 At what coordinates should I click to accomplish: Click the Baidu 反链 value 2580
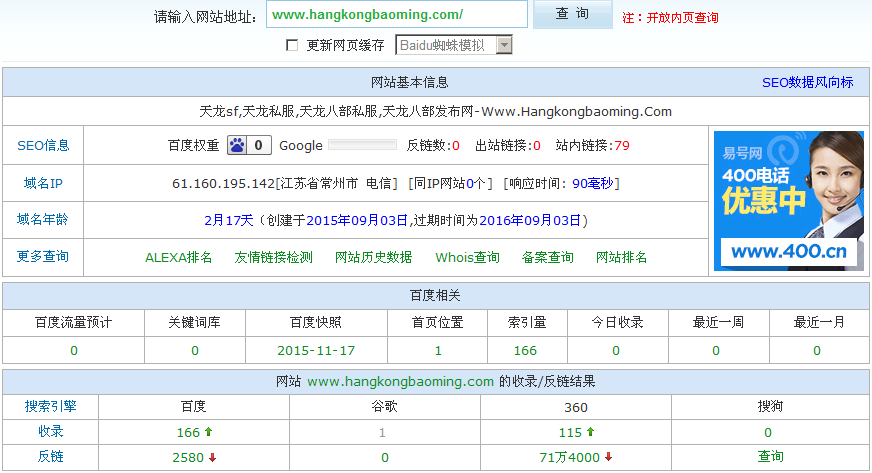tap(188, 457)
